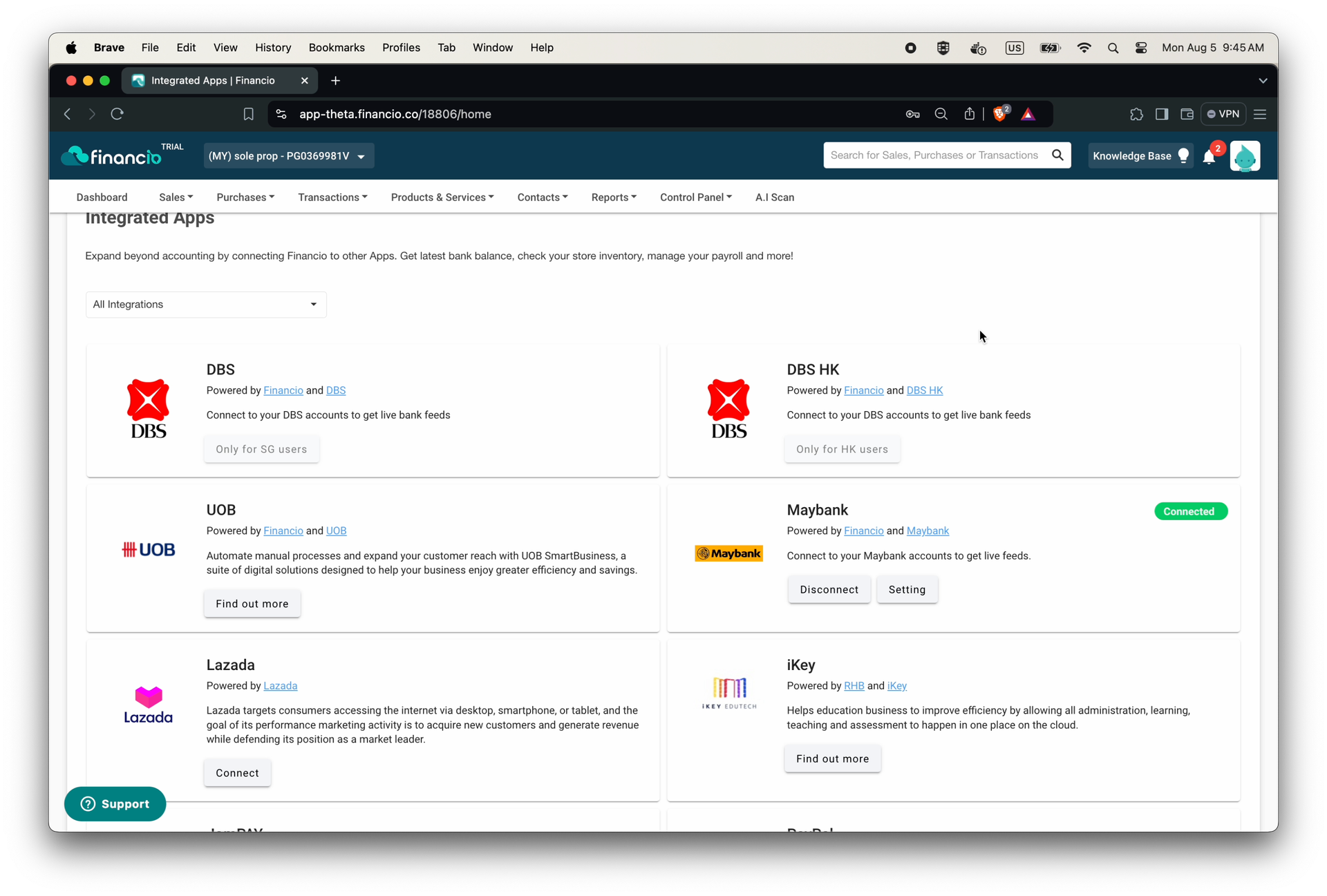Open the Brave hamburger menu
1327x896 pixels.
coord(1260,114)
